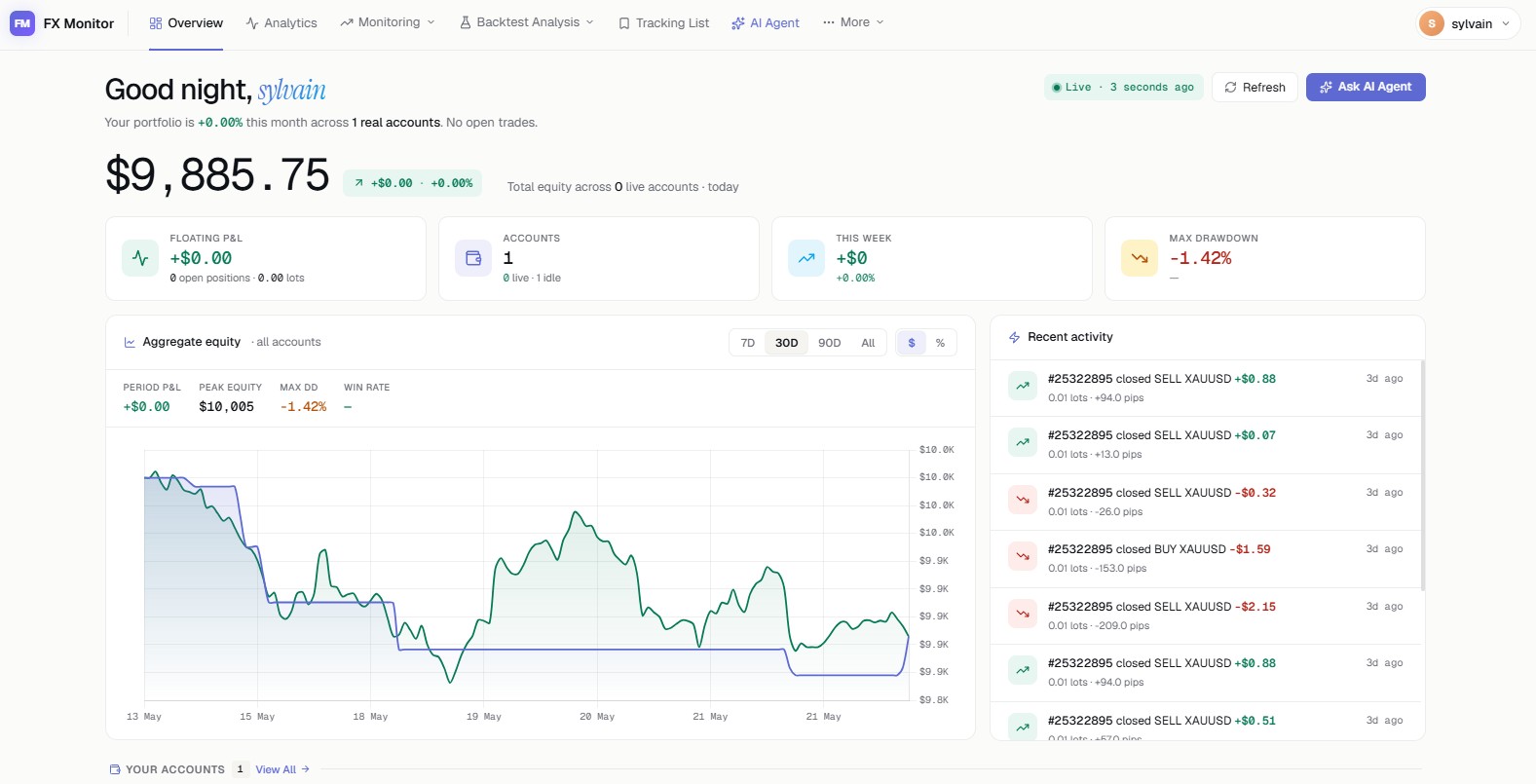Image resolution: width=1536 pixels, height=784 pixels.
Task: Click the red icon of the -$1.59 BUY trade
Action: pos(1023,557)
